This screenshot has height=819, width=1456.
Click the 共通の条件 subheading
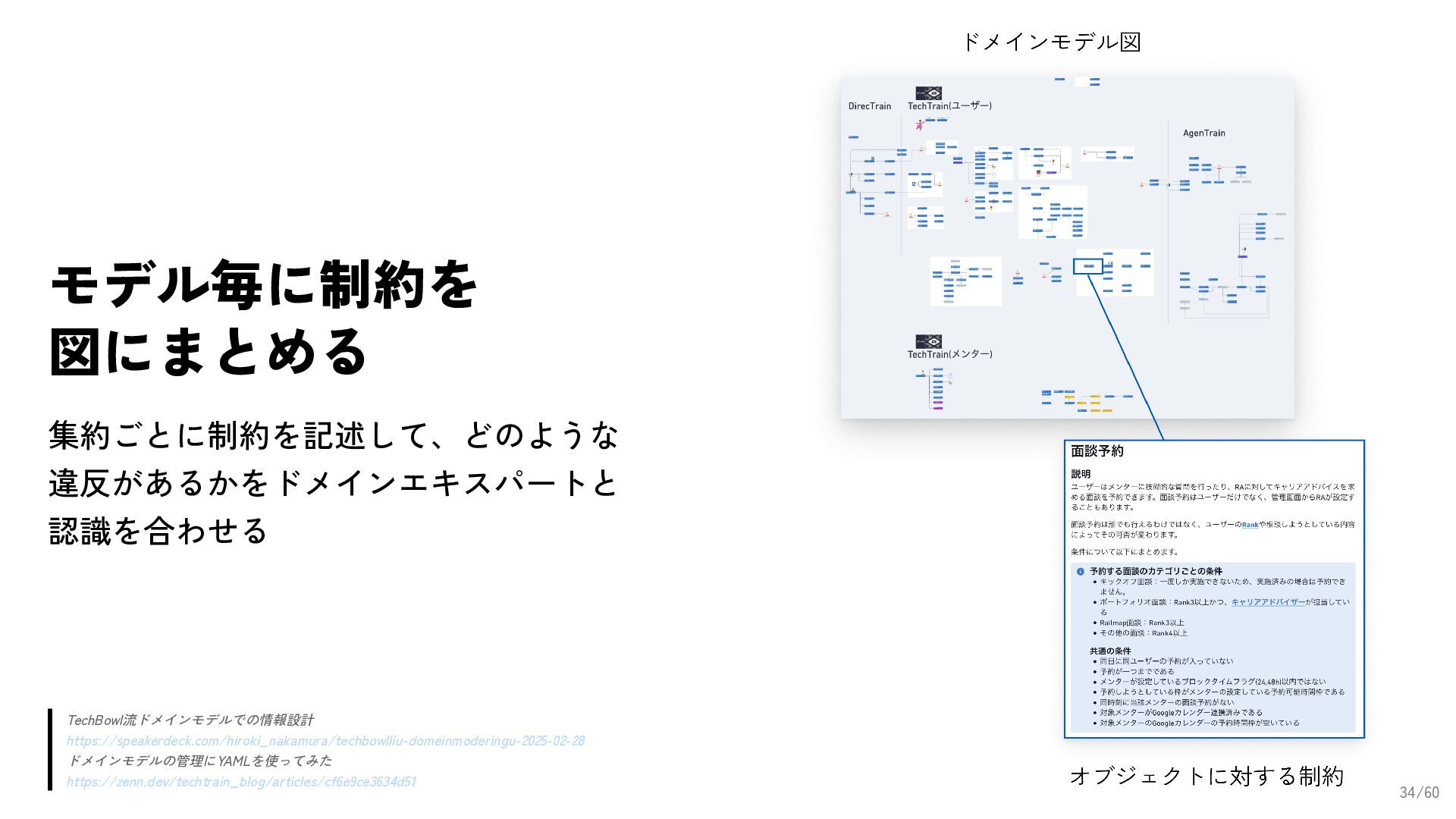1109,651
